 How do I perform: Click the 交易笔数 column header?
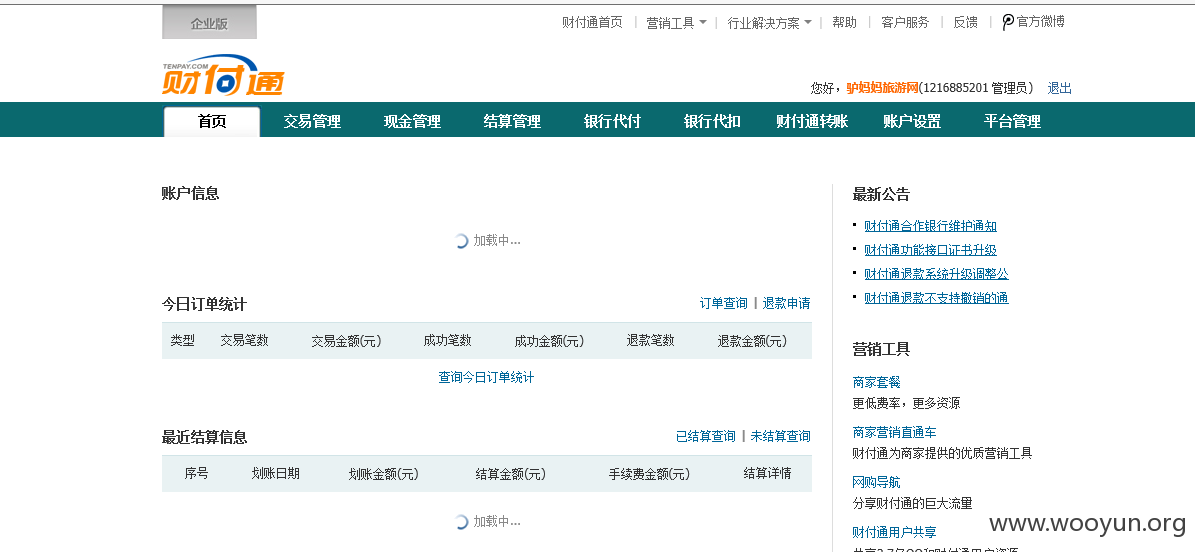click(245, 341)
